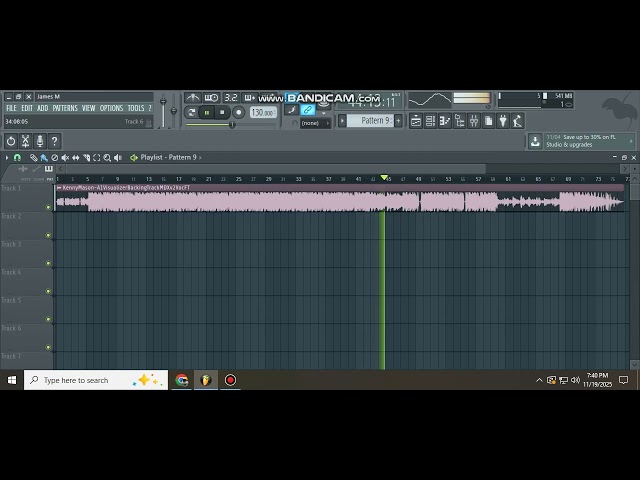Select the playlist slice tool
Viewport: 640px width, 480px height.
[86, 158]
